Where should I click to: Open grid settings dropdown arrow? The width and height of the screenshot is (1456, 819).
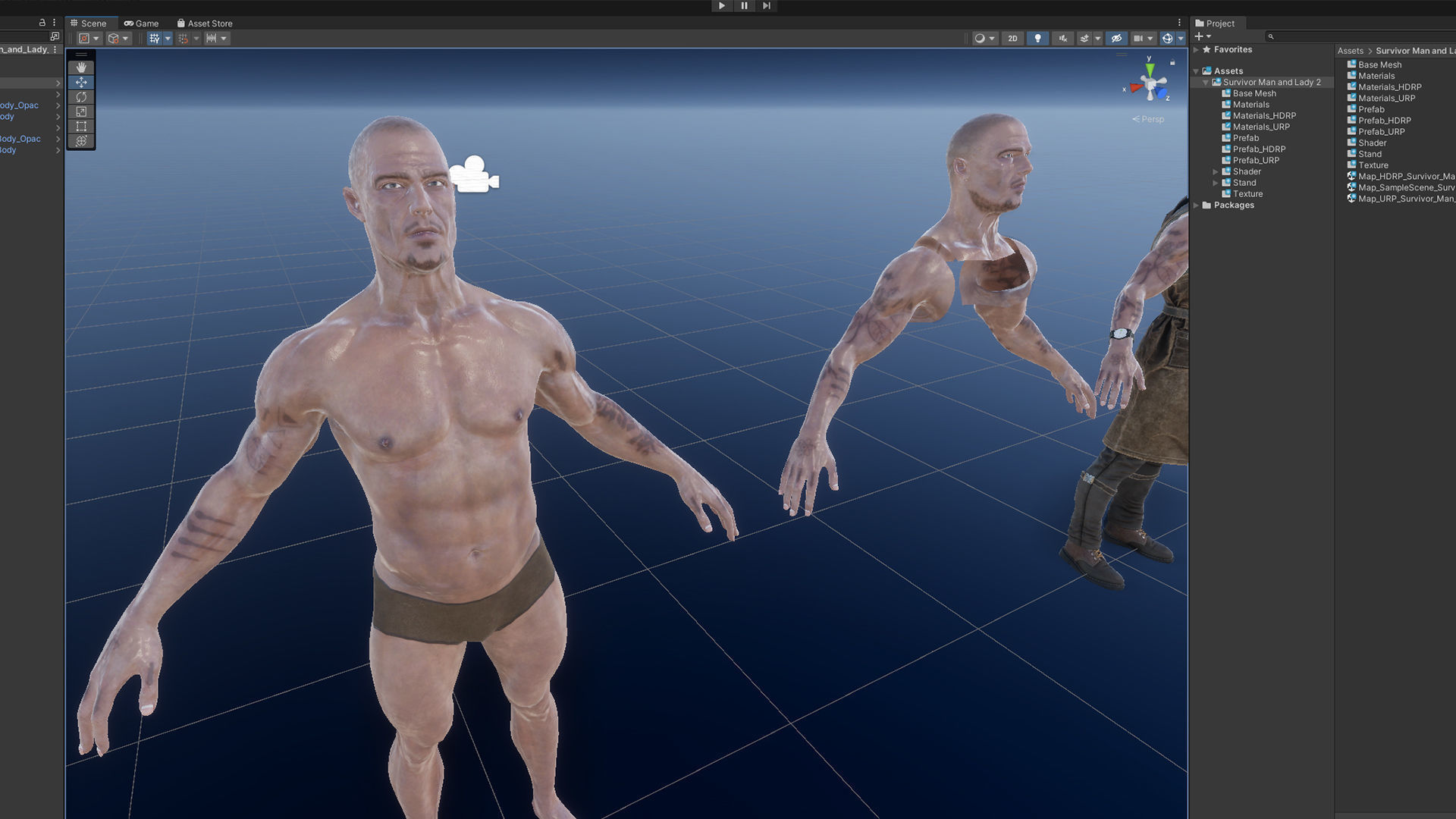[168, 39]
